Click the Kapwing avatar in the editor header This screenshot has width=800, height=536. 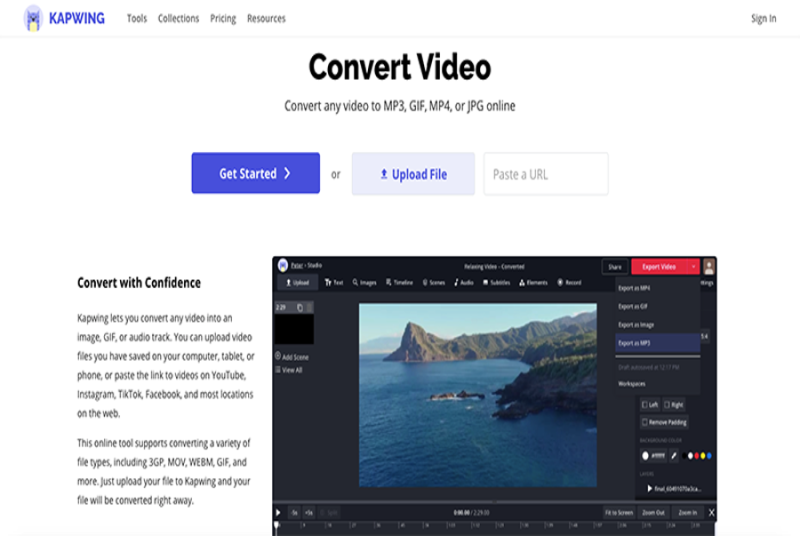coord(283,265)
